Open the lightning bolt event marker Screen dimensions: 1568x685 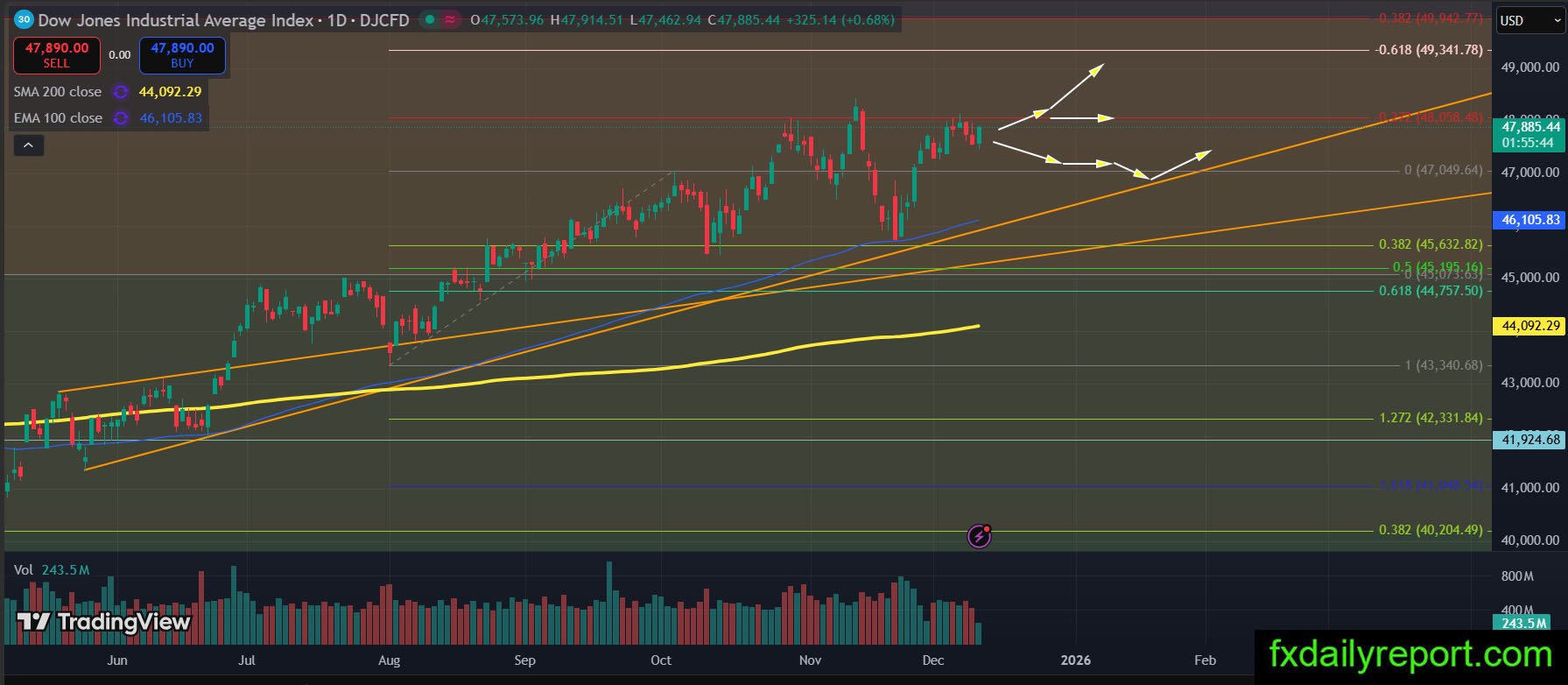(x=979, y=536)
